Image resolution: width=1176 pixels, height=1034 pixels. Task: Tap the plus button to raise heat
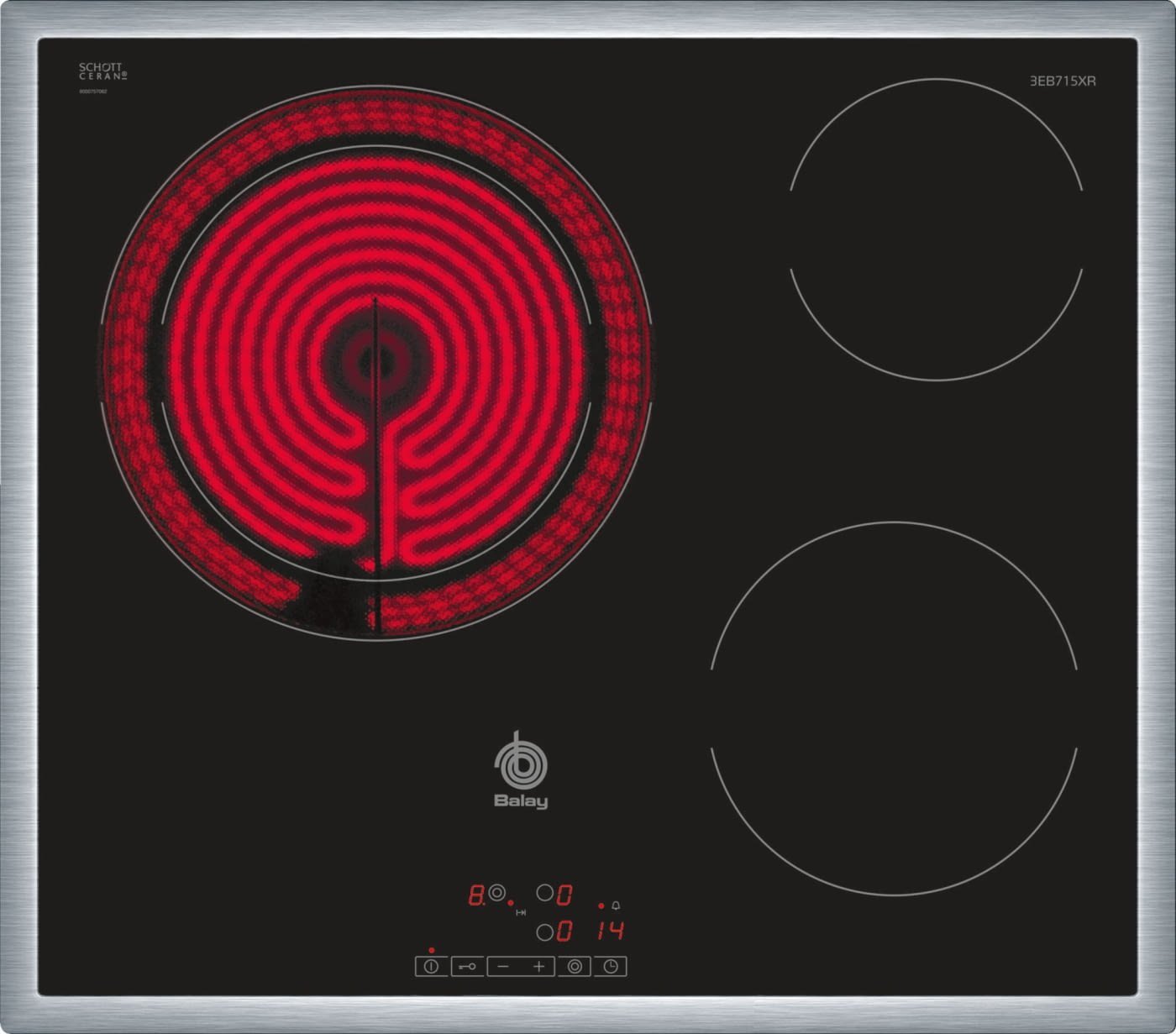(x=538, y=967)
